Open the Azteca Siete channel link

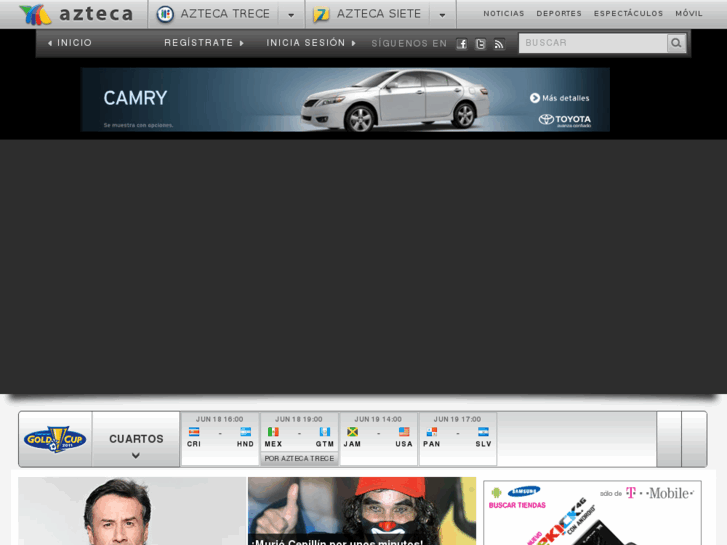click(x=379, y=14)
